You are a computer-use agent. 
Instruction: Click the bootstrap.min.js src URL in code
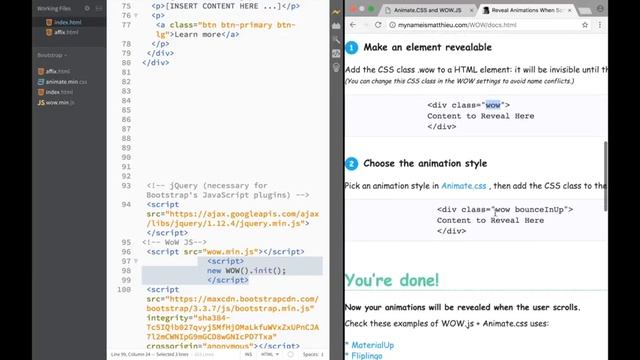click(233, 304)
